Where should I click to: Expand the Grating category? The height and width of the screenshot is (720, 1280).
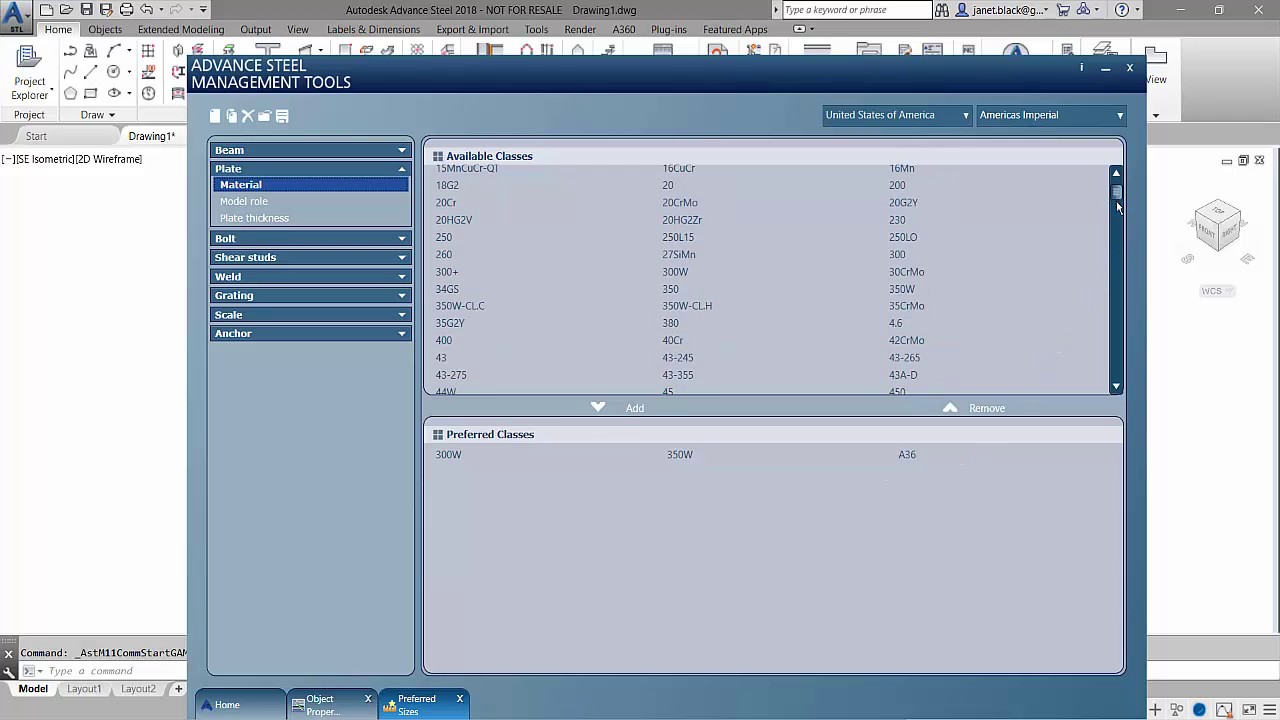(x=310, y=295)
